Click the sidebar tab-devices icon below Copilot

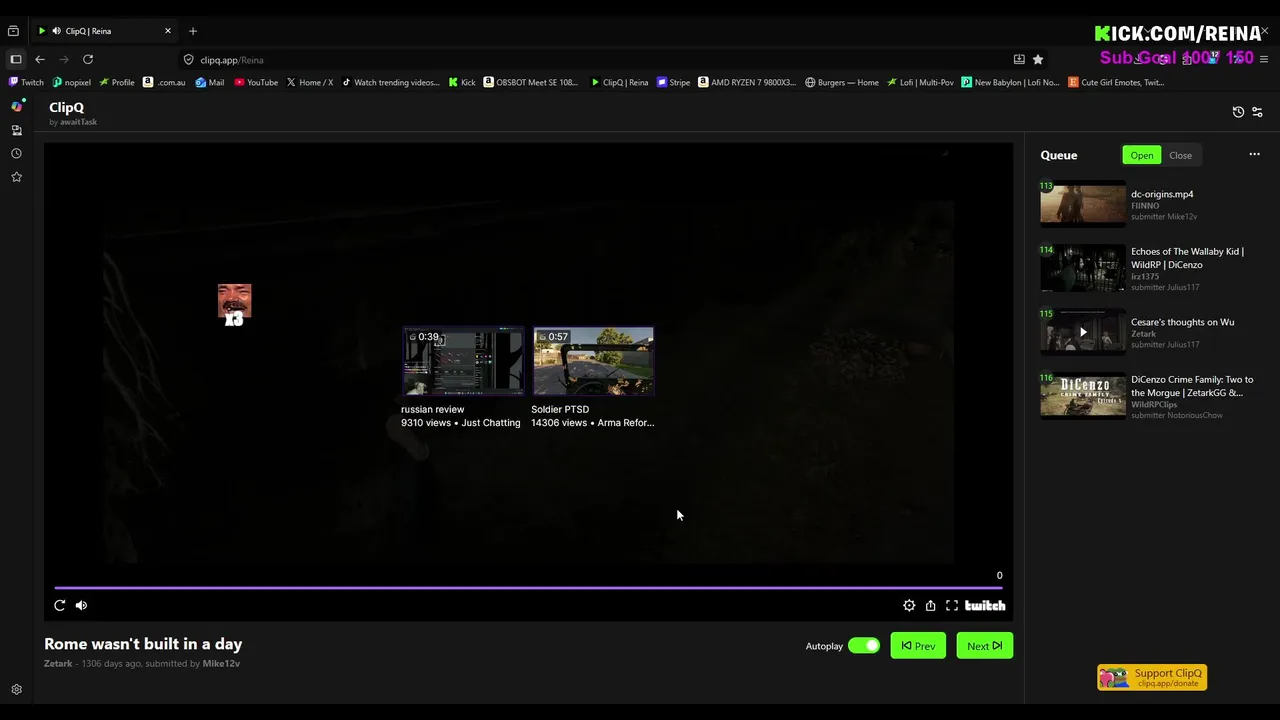16,130
